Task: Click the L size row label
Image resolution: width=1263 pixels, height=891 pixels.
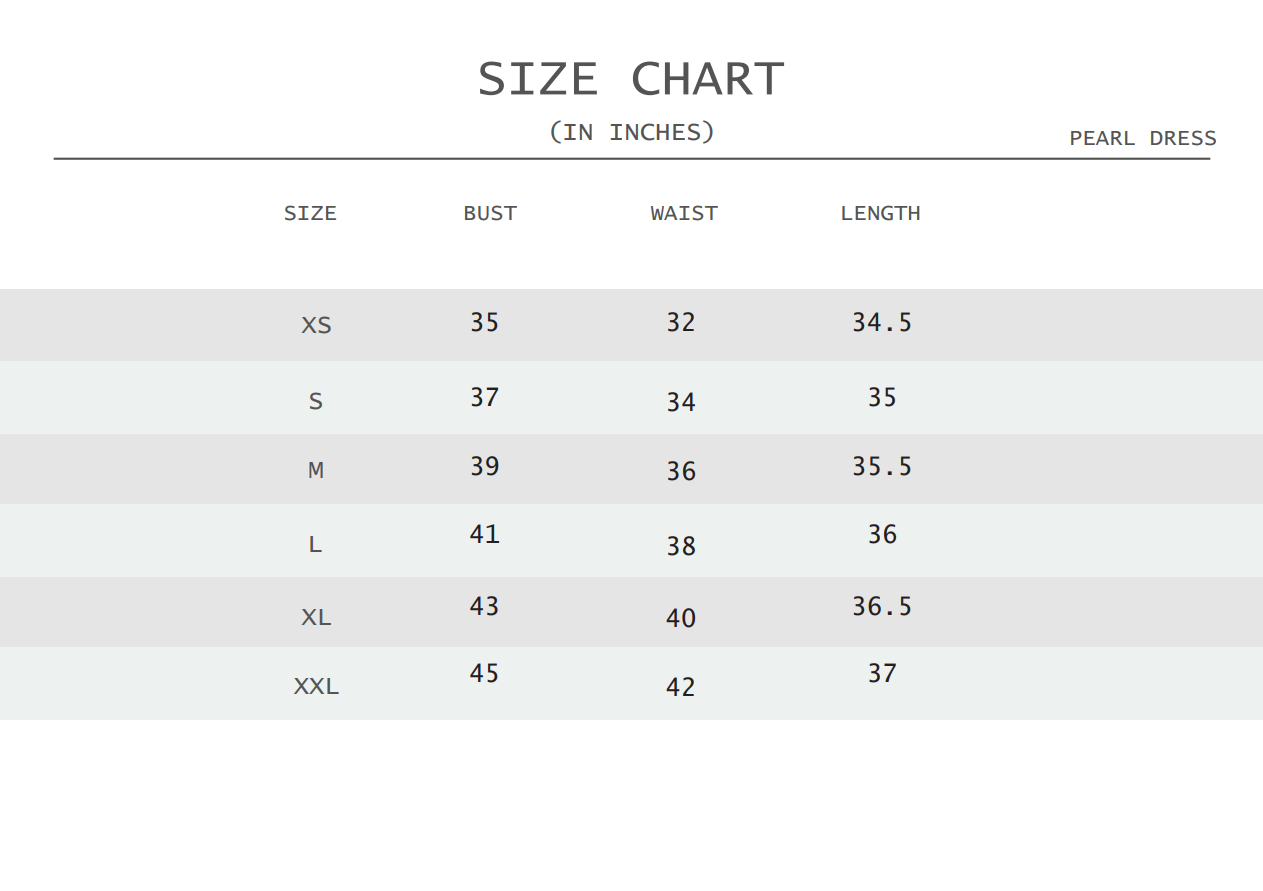Action: (315, 545)
